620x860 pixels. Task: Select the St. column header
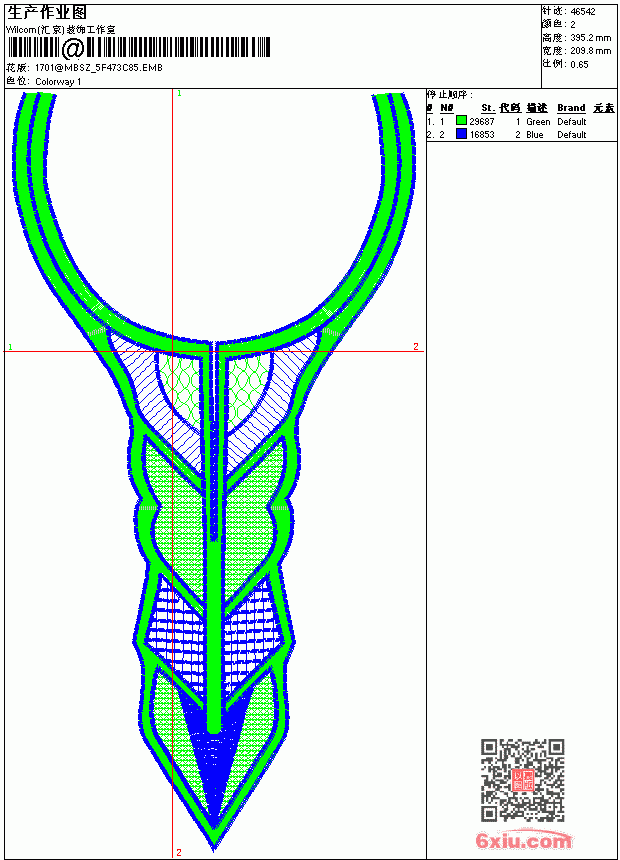point(488,108)
